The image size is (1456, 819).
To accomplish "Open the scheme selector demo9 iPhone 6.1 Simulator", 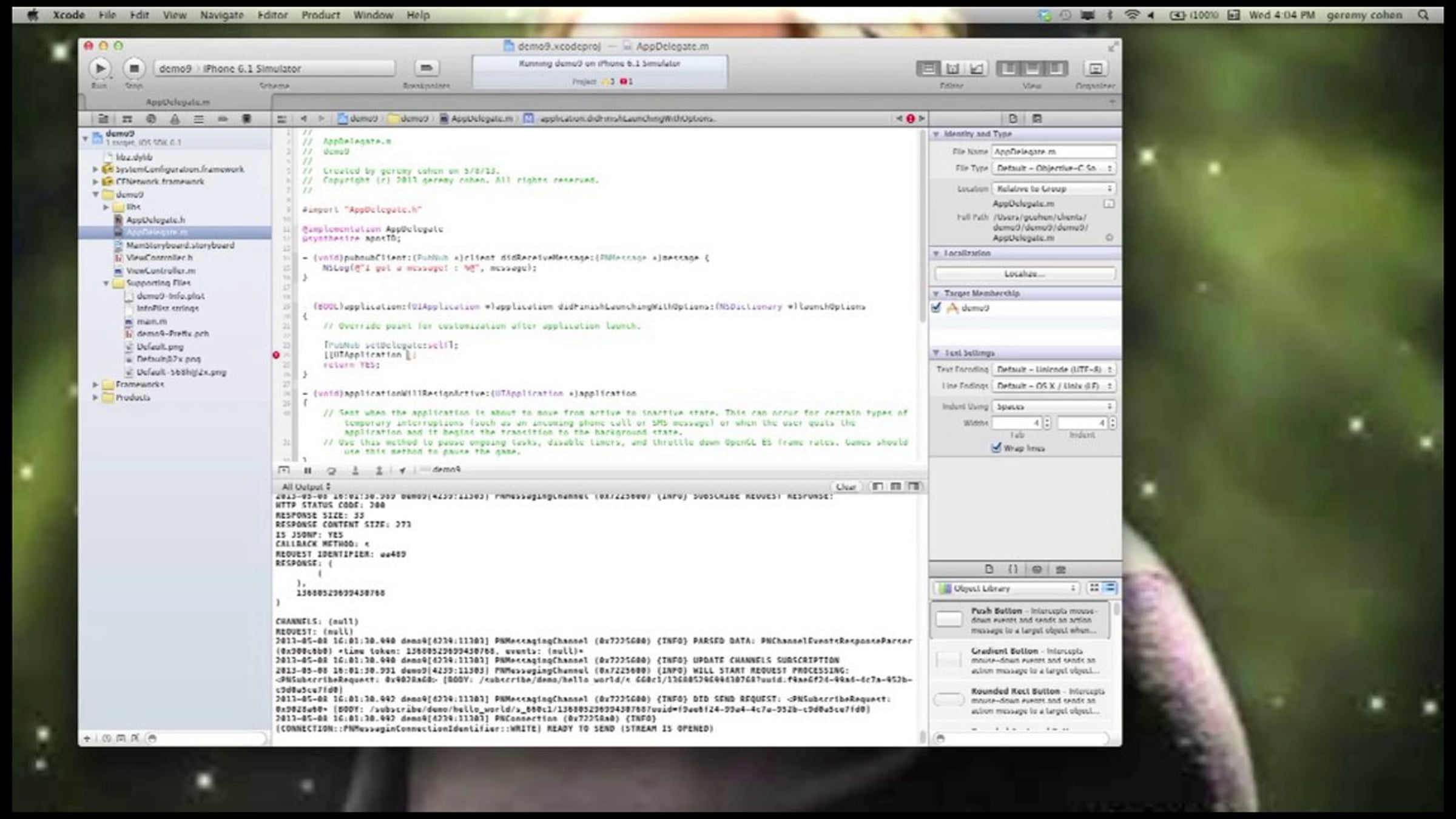I will tap(274, 69).
